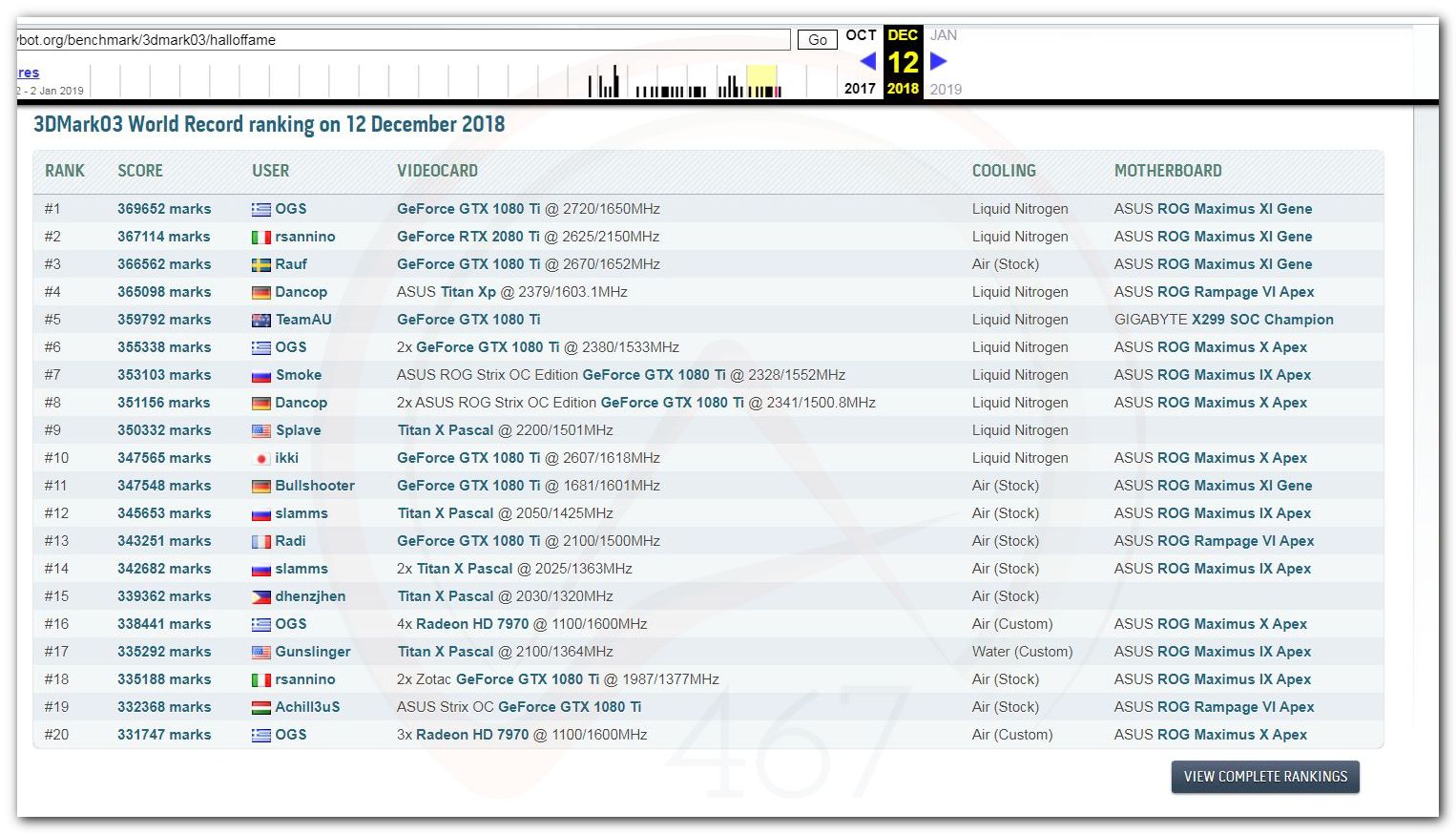Open the 350332 marks score link
This screenshot has height=834, width=1456.
point(164,430)
